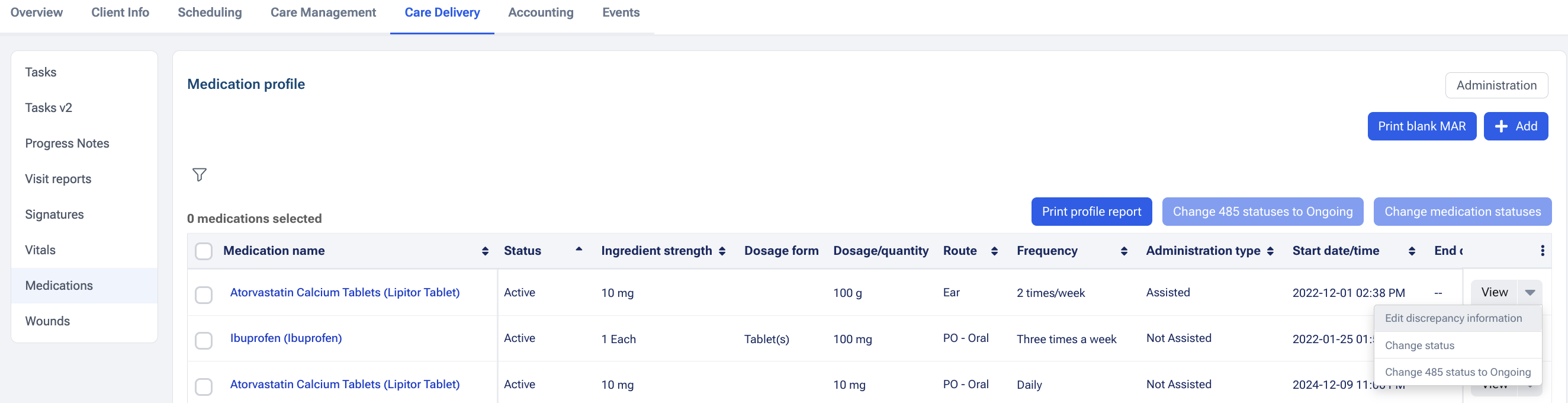Image resolution: width=1568 pixels, height=403 pixels.
Task: Sort by Frequency column arrows
Action: [x=1124, y=251]
